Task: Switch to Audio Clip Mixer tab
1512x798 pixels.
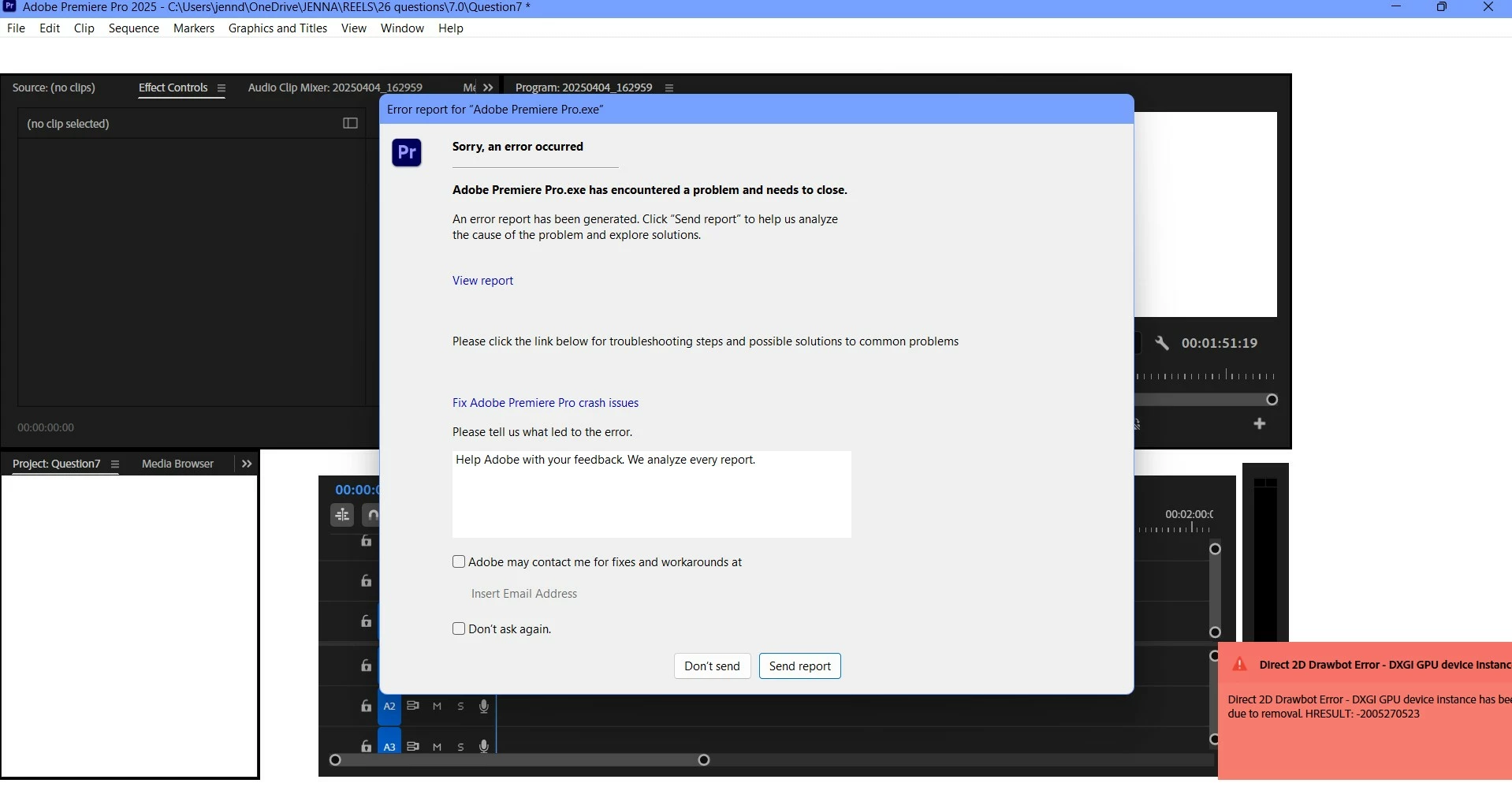Action: [x=335, y=88]
